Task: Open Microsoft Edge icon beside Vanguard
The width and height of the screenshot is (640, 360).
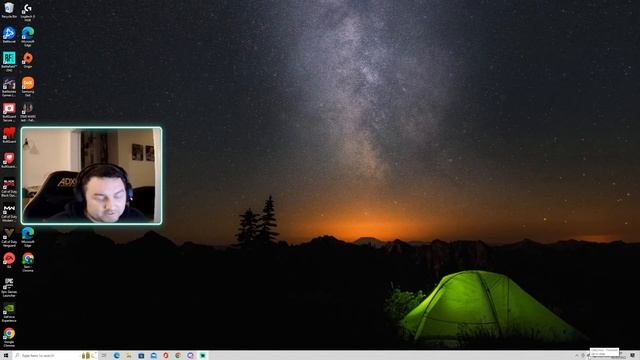Action: click(28, 237)
